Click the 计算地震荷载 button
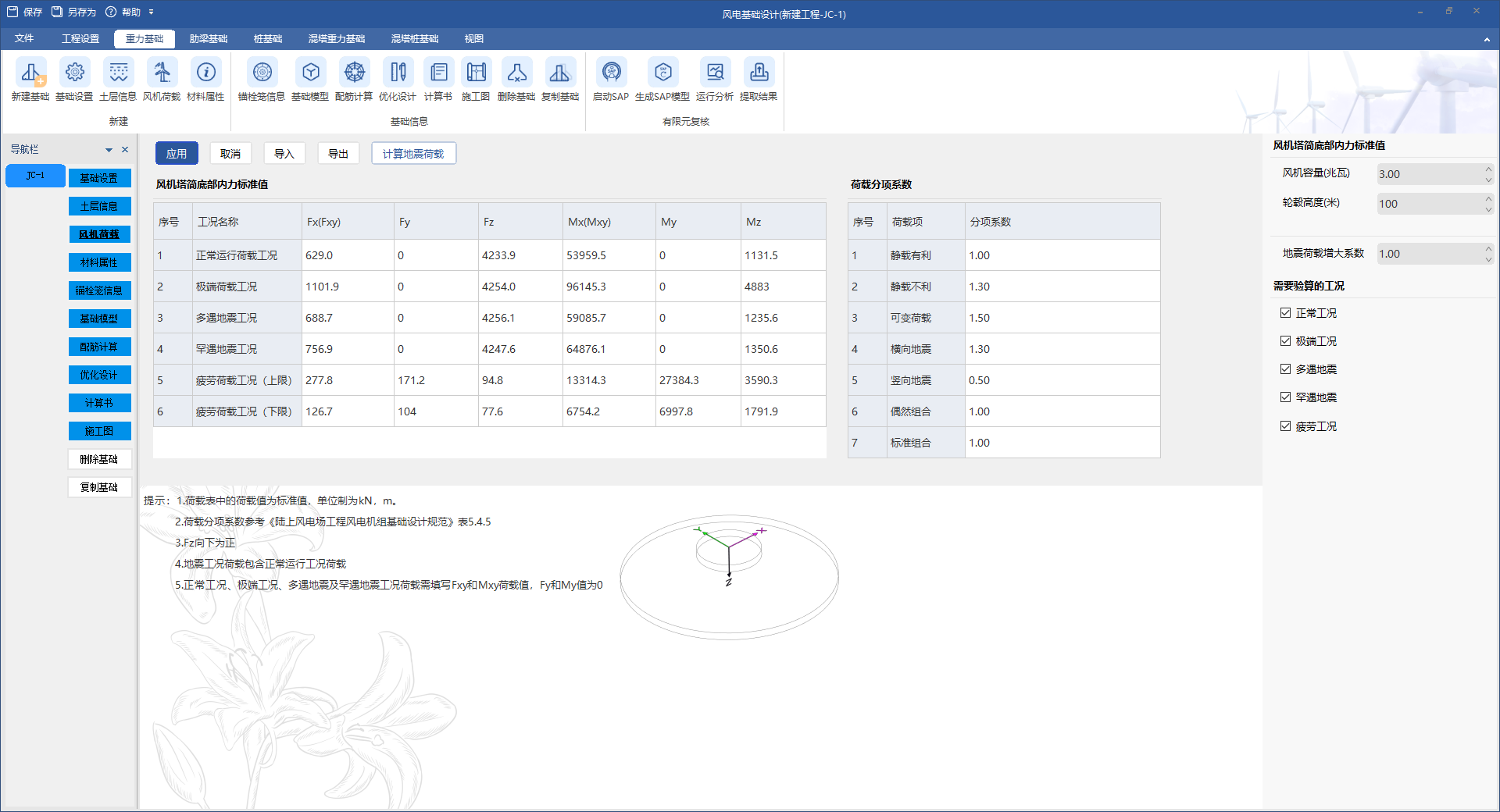This screenshot has width=1500, height=812. tap(413, 154)
